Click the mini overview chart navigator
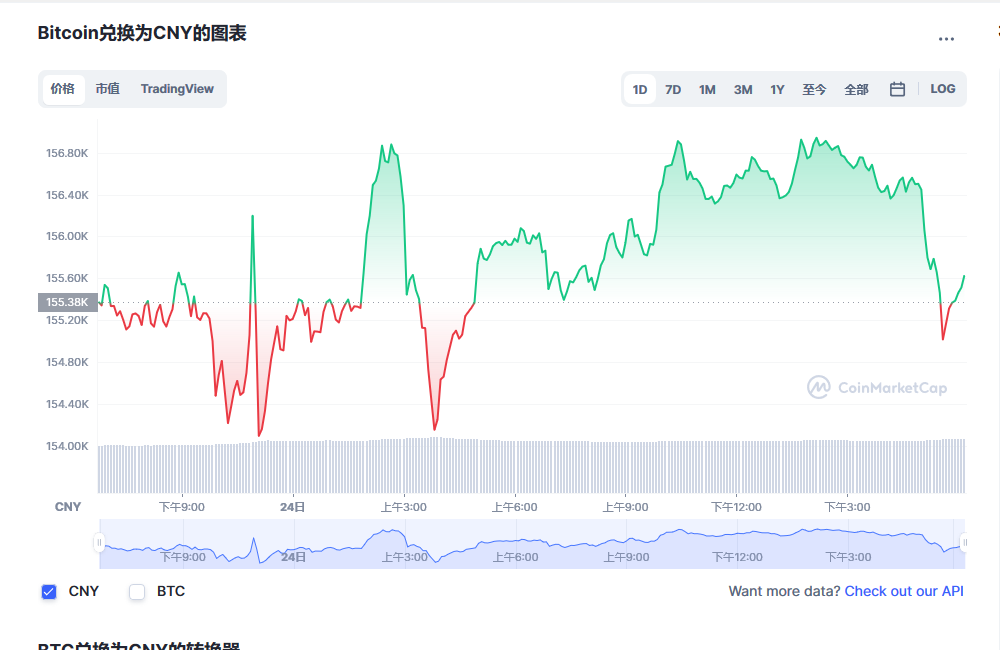1000x650 pixels. [x=532, y=544]
